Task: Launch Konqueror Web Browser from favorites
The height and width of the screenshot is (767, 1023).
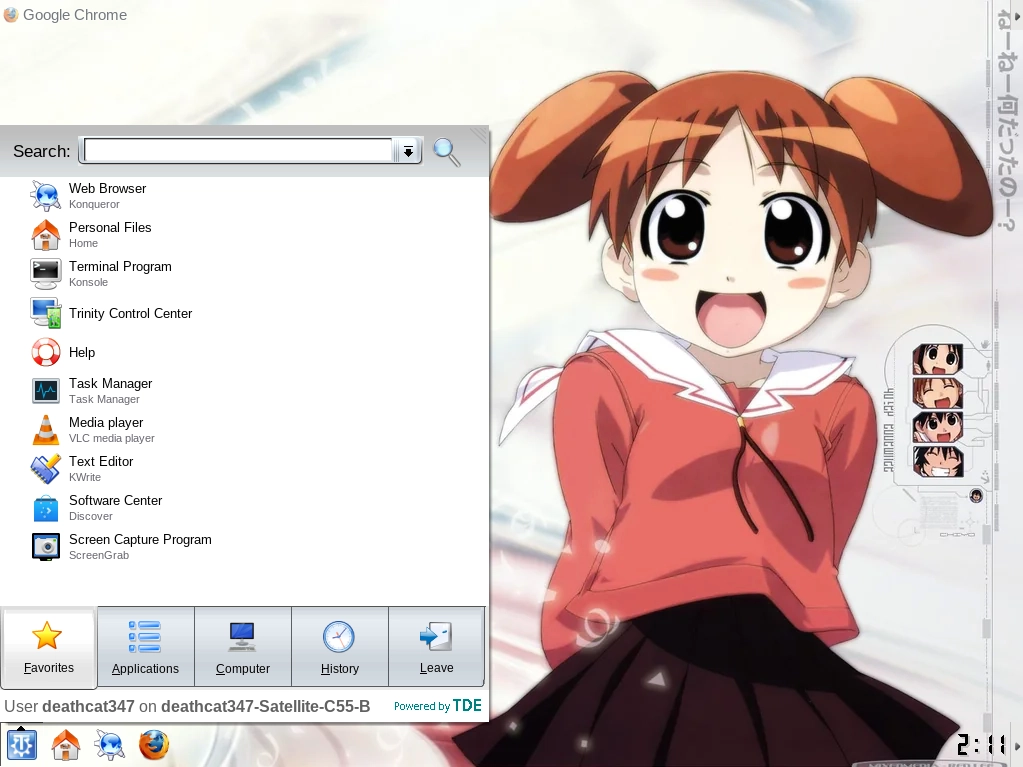Action: pos(245,196)
